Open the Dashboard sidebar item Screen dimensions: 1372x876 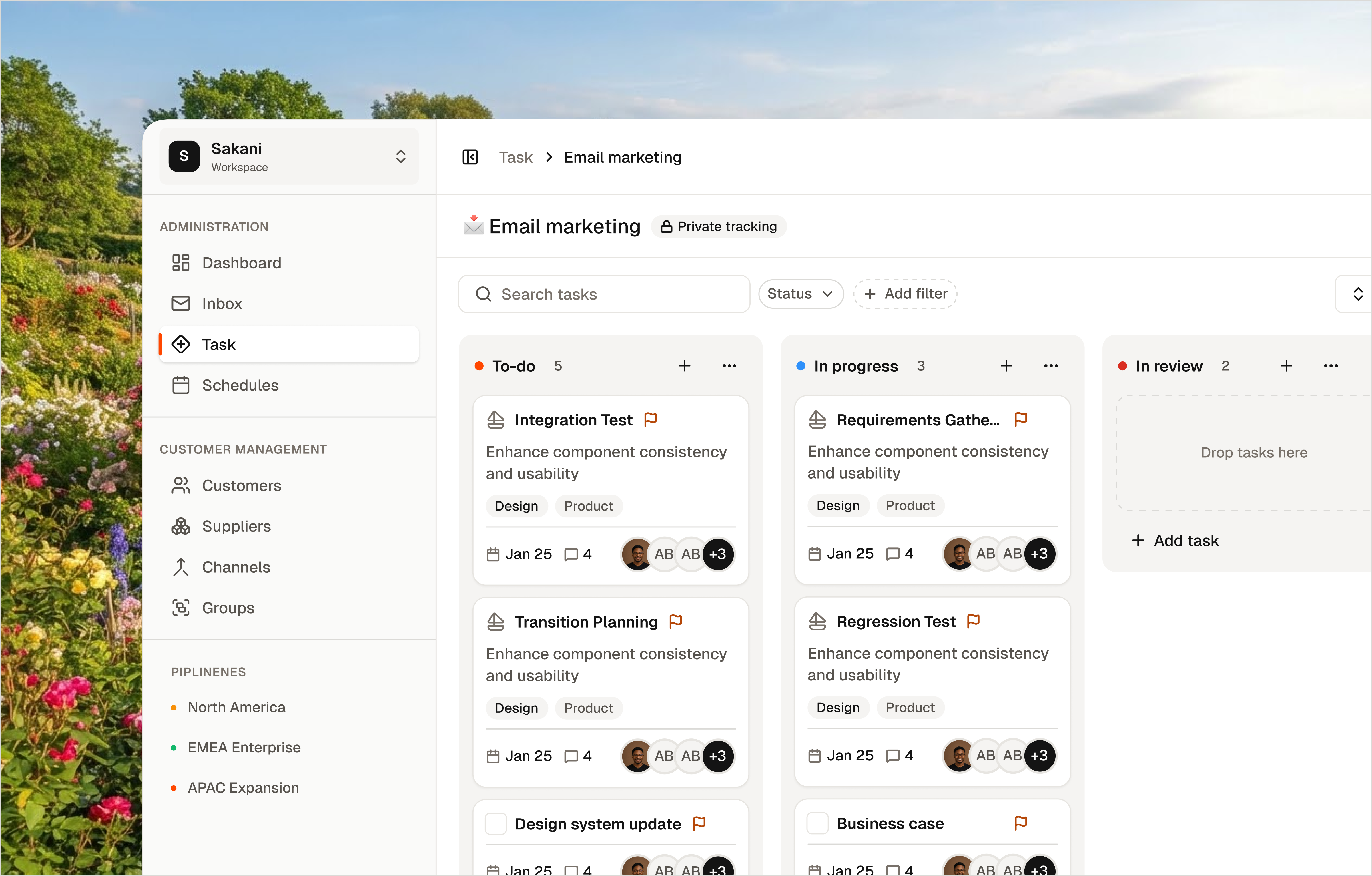[x=289, y=263]
